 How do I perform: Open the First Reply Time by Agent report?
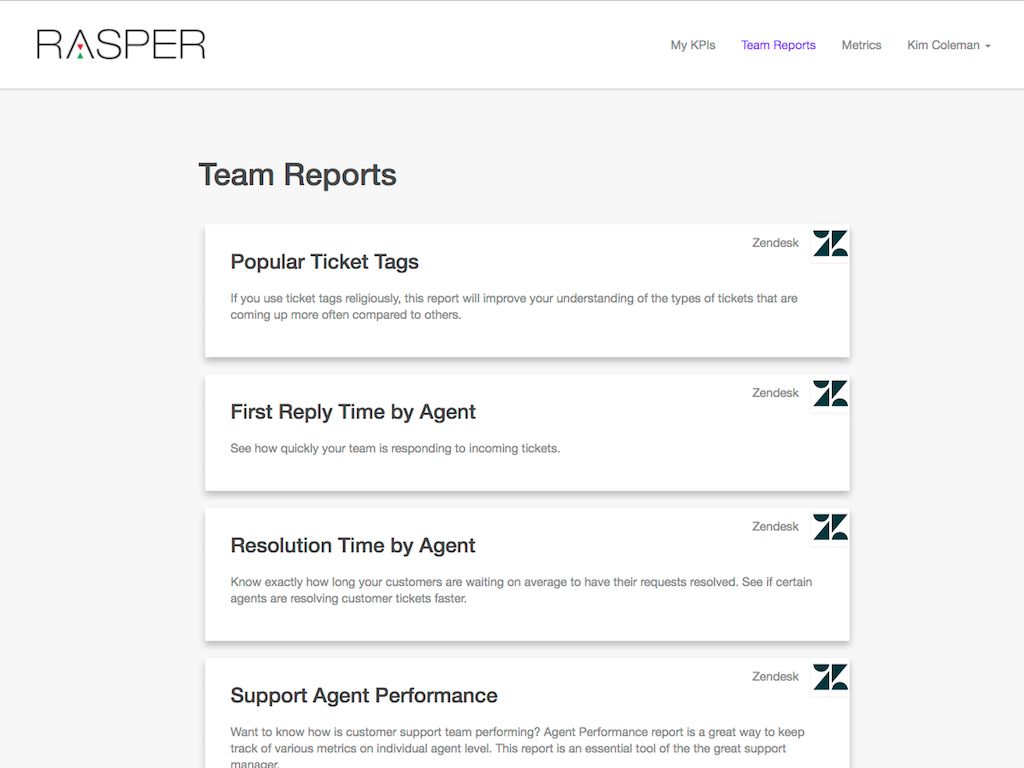[x=353, y=412]
